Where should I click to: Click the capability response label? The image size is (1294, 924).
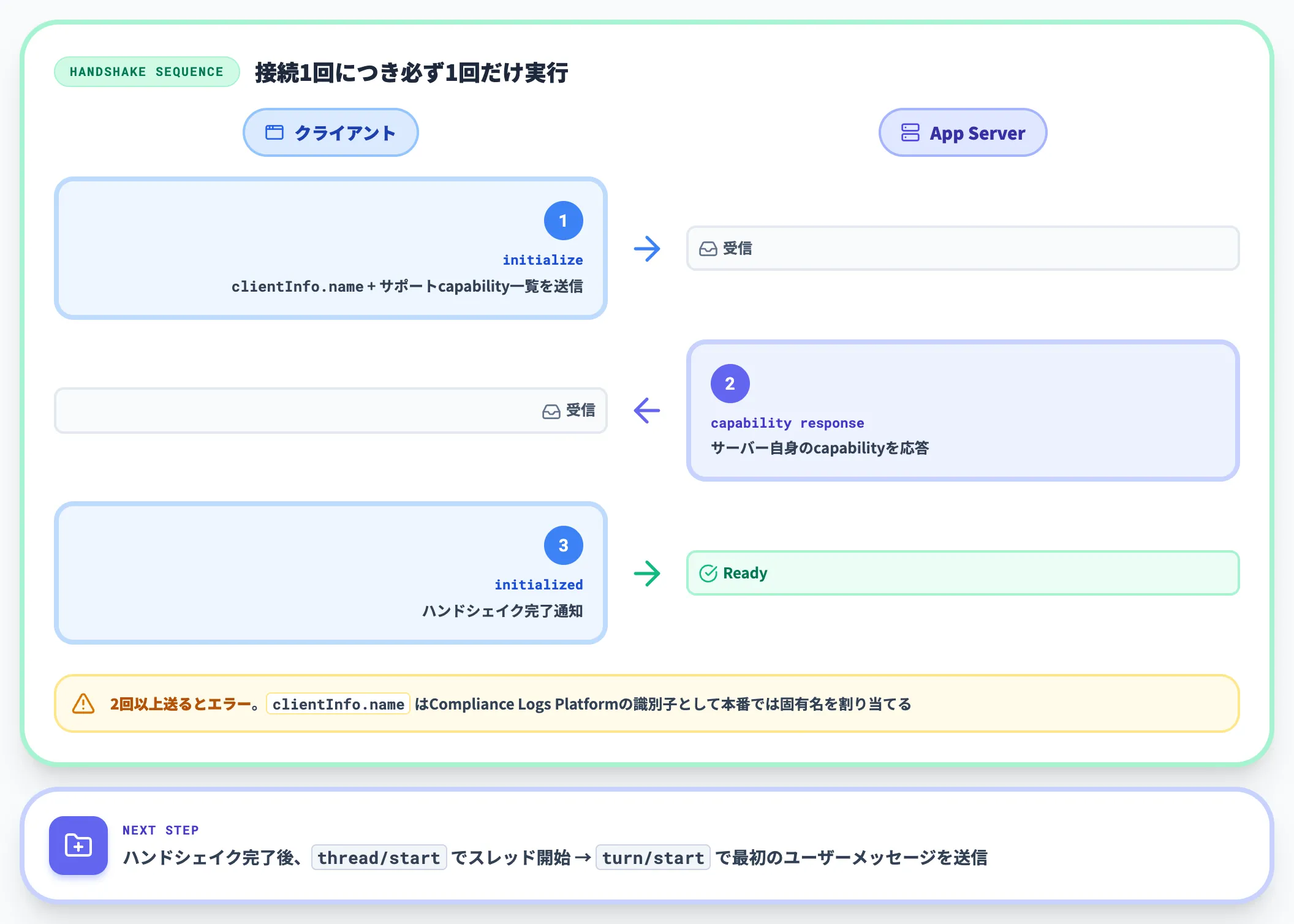[787, 423]
